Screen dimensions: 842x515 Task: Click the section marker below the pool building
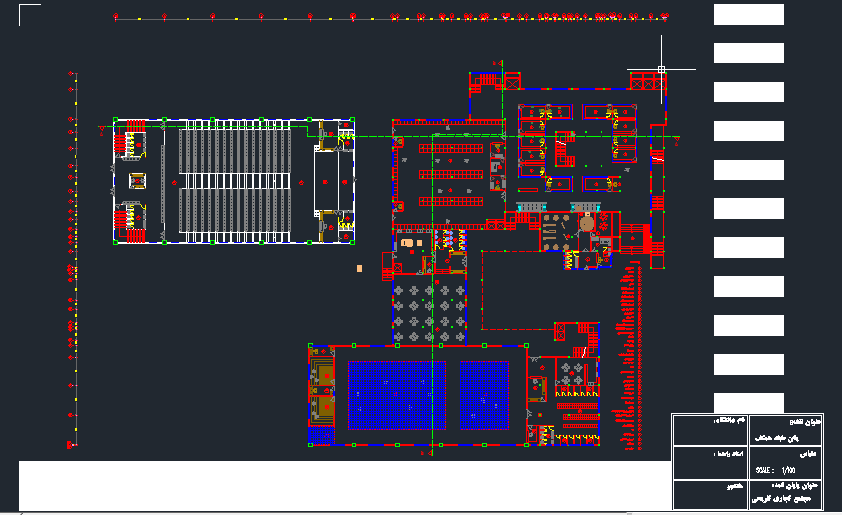(x=427, y=453)
